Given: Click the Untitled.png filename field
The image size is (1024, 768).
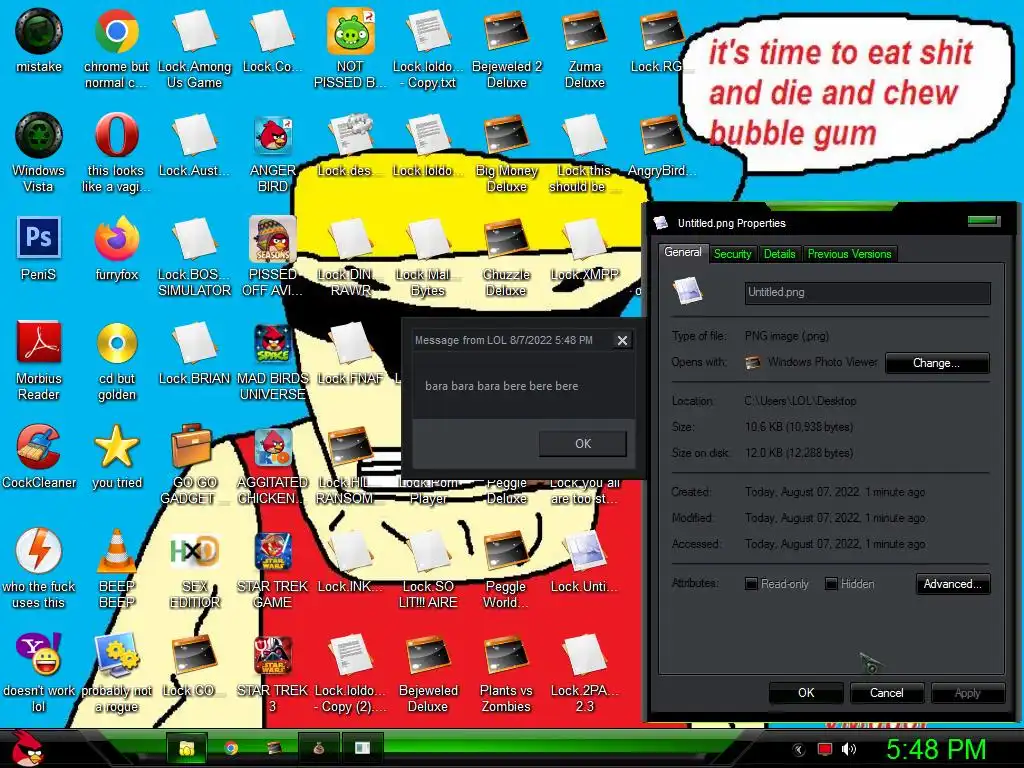Looking at the screenshot, I should coord(867,293).
